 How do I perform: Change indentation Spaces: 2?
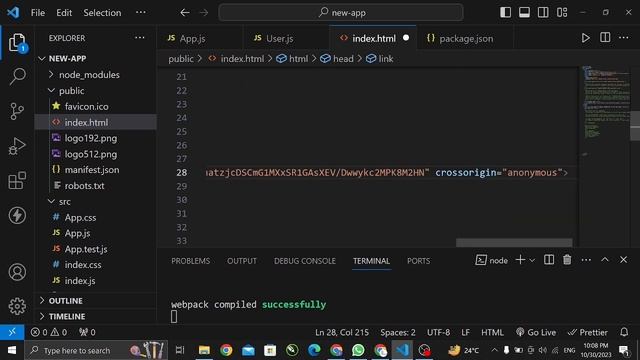click(x=398, y=332)
